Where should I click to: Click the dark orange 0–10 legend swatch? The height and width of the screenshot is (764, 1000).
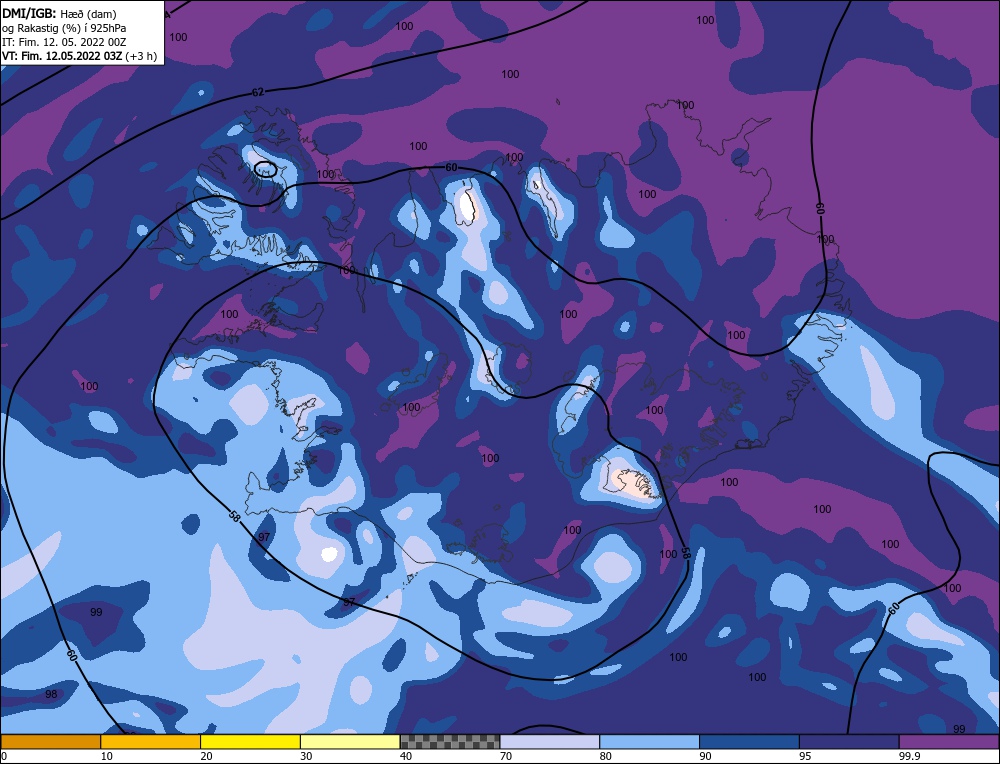(51, 742)
